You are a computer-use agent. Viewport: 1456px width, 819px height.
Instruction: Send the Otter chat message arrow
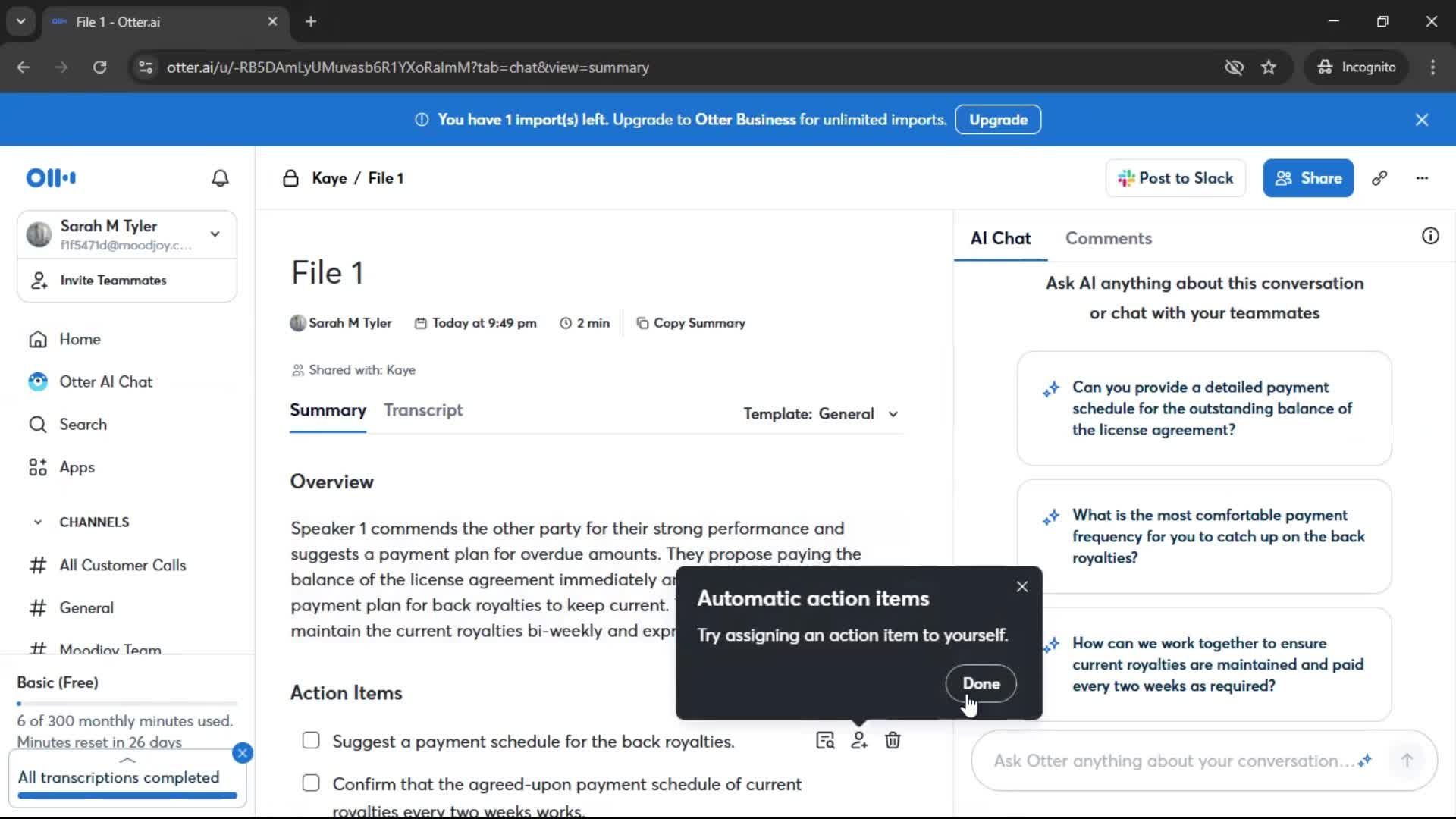1407,761
